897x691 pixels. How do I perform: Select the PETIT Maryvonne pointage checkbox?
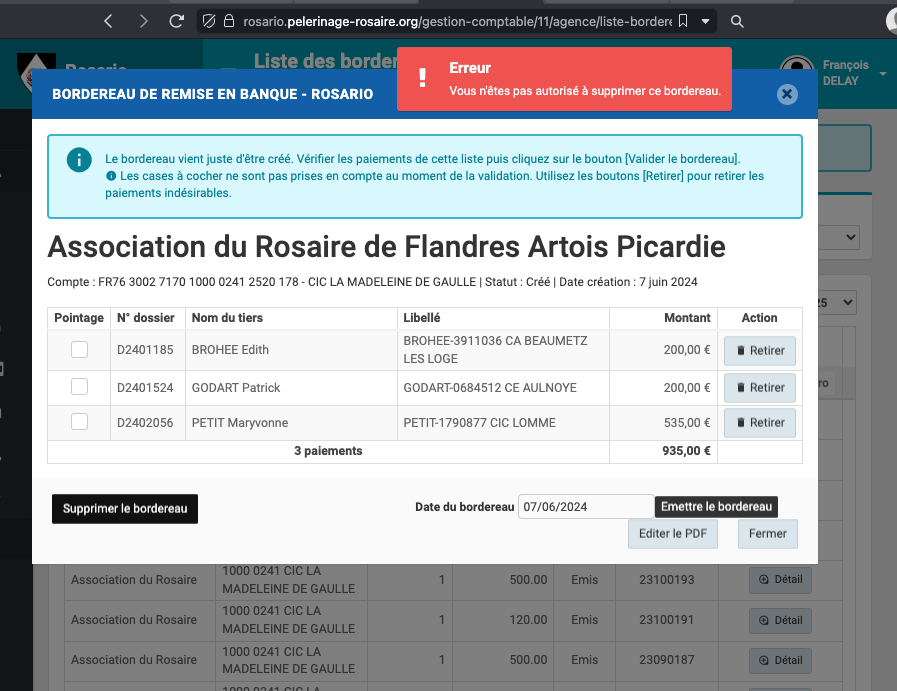[x=79, y=422]
